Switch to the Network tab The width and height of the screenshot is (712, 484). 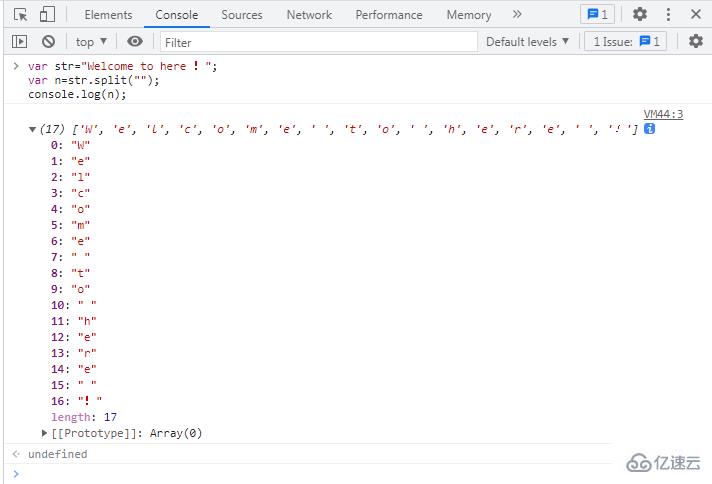(x=309, y=15)
